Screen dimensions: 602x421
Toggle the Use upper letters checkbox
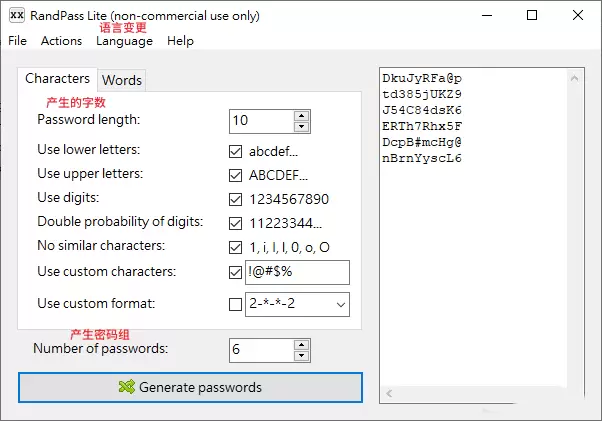[x=235, y=175]
